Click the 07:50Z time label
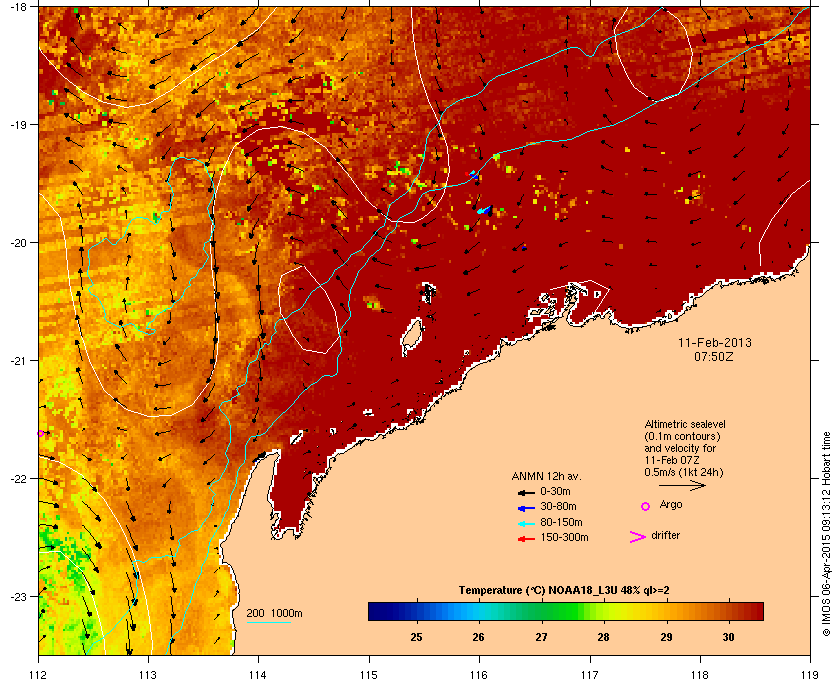840x680 pixels. tap(714, 356)
